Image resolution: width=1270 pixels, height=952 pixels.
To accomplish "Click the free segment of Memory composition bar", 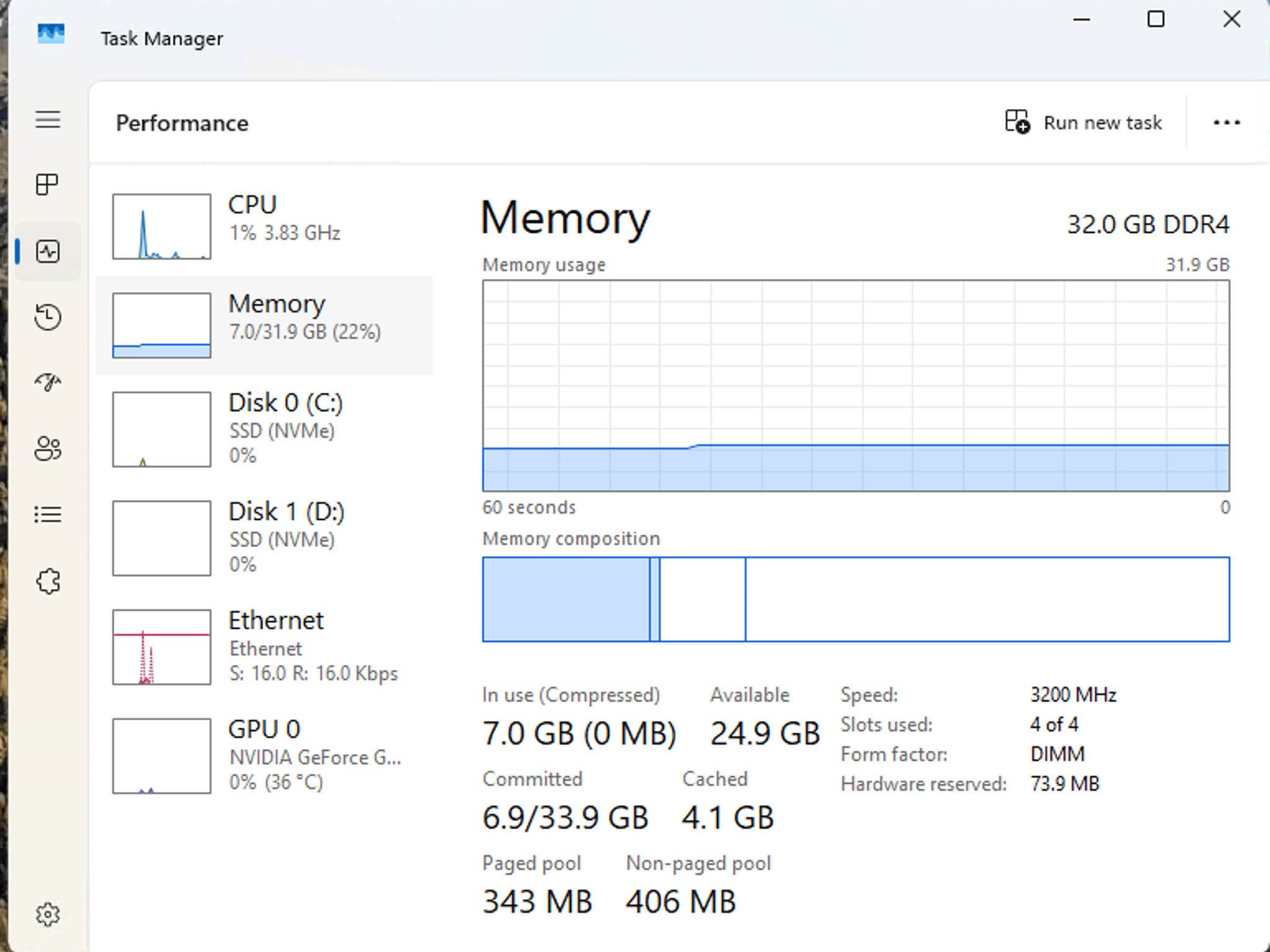I will 987,599.
